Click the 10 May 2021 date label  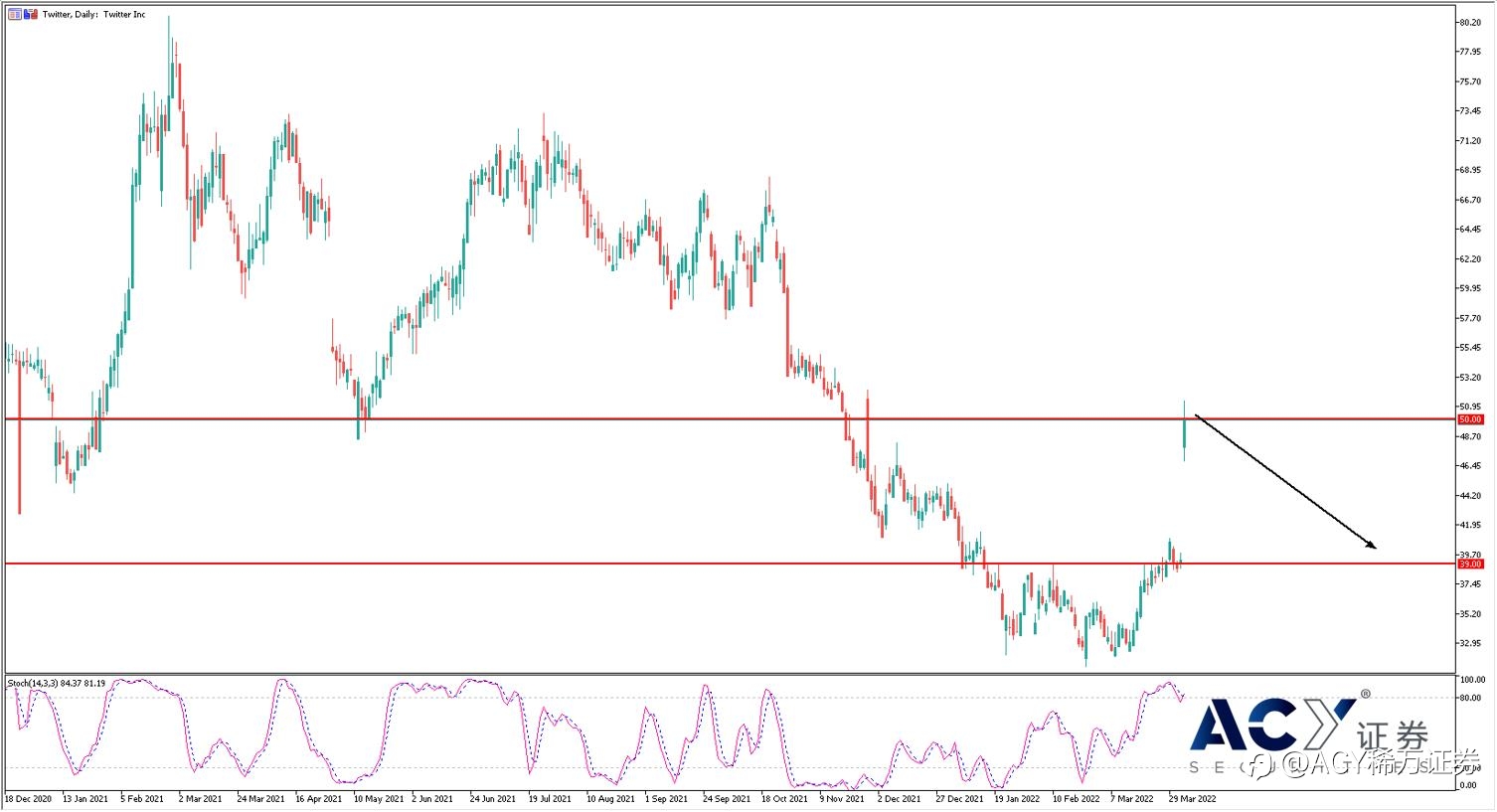(x=378, y=798)
